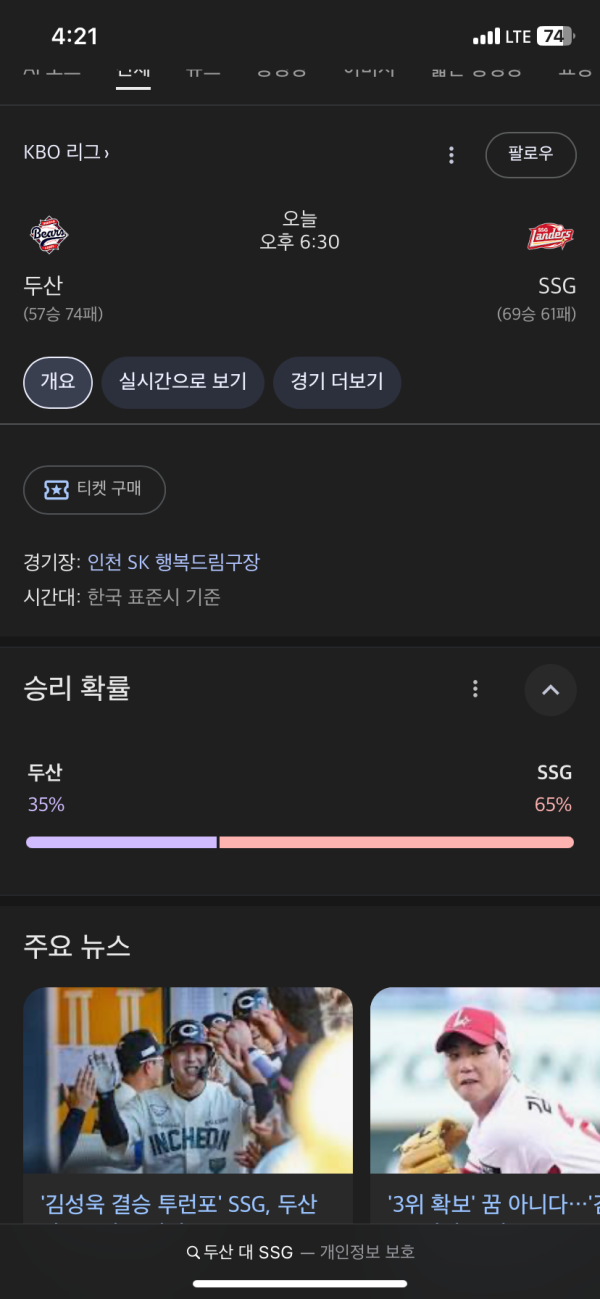Select the 개요 tab chip
Image resolution: width=600 pixels, height=1299 pixels.
58,382
